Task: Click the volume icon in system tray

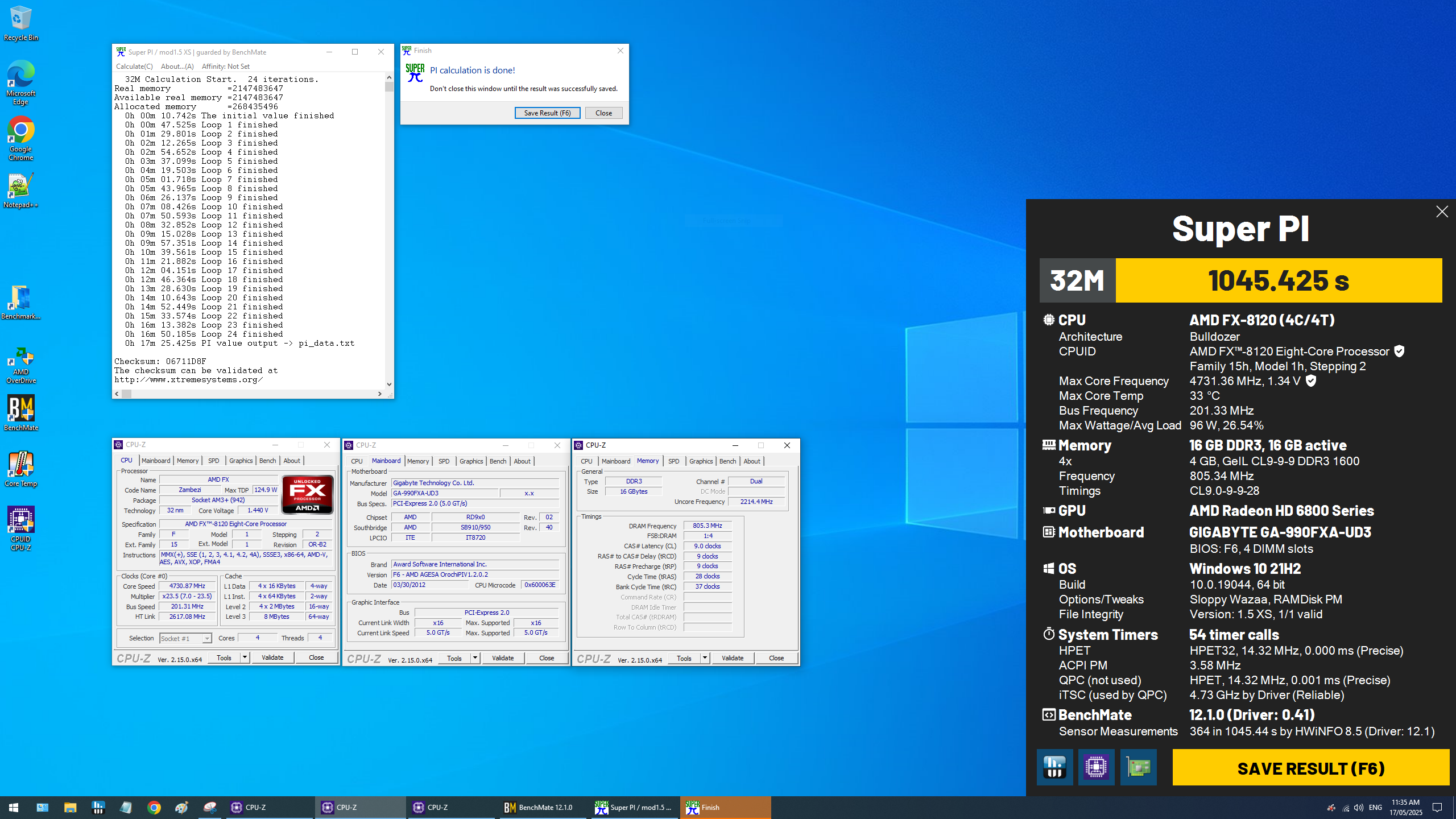Action: 1359,808
